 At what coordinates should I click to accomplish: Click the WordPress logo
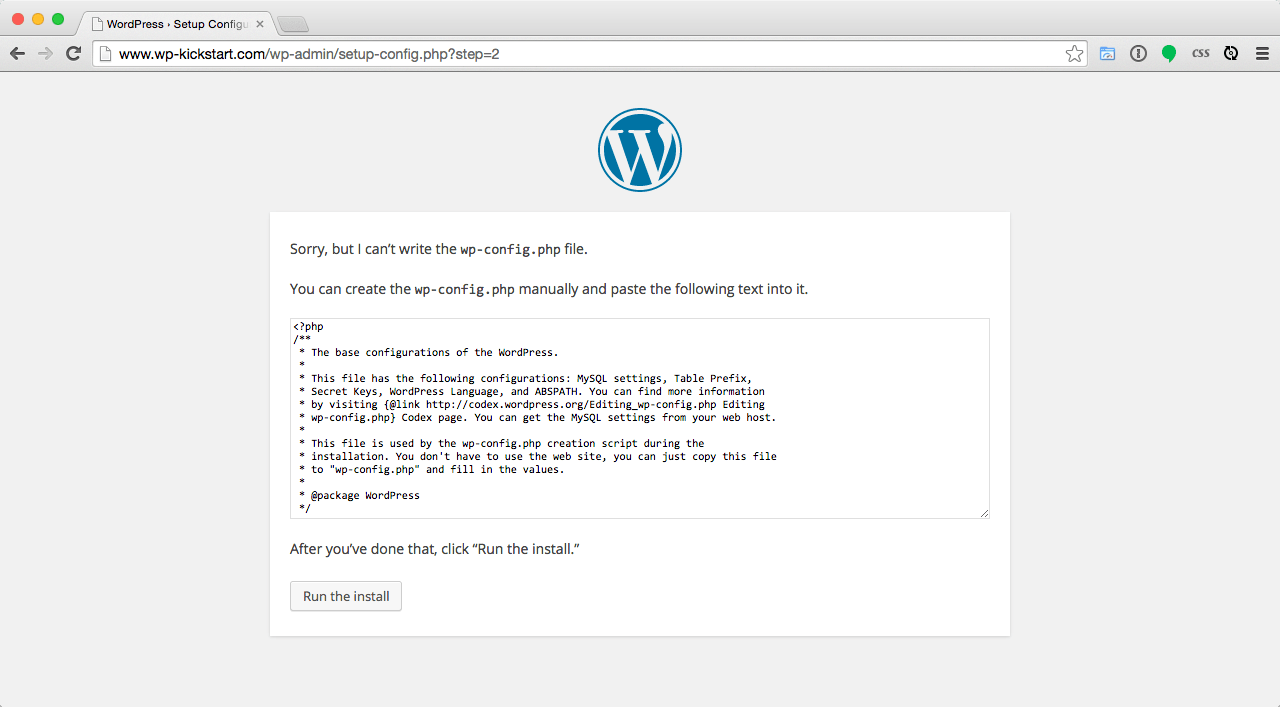coord(640,150)
